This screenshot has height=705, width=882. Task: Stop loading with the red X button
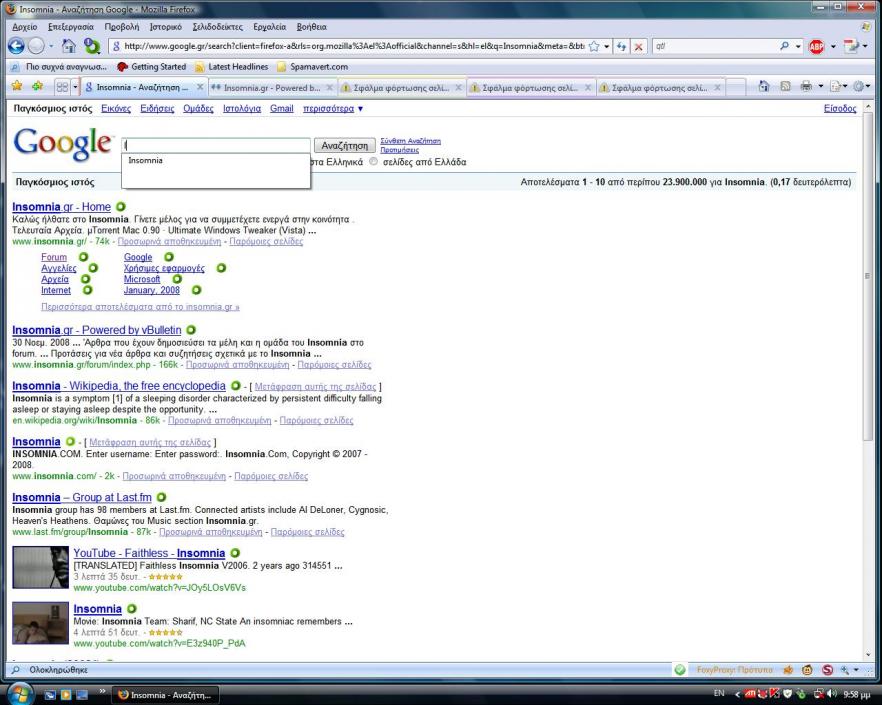[638, 47]
